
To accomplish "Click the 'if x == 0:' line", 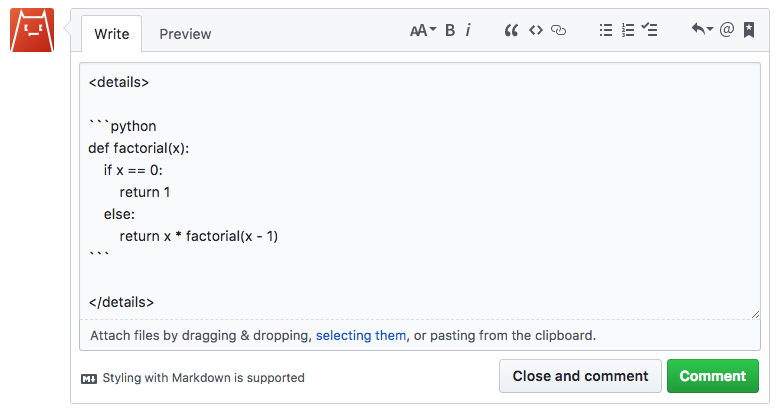I will [133, 170].
